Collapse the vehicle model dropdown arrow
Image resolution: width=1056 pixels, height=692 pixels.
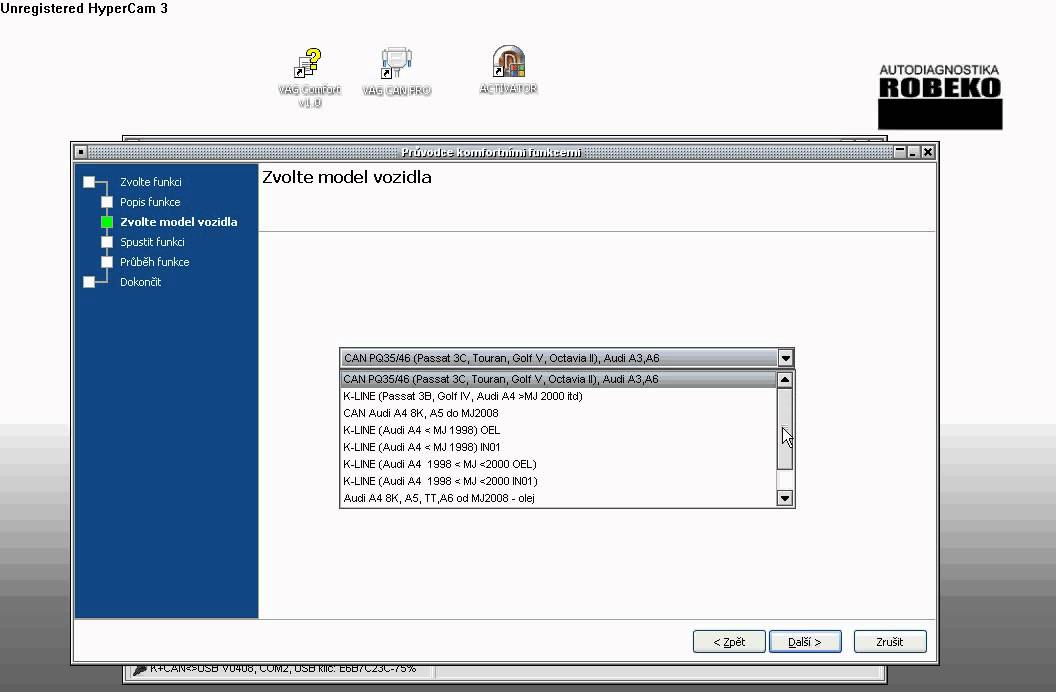(x=785, y=358)
